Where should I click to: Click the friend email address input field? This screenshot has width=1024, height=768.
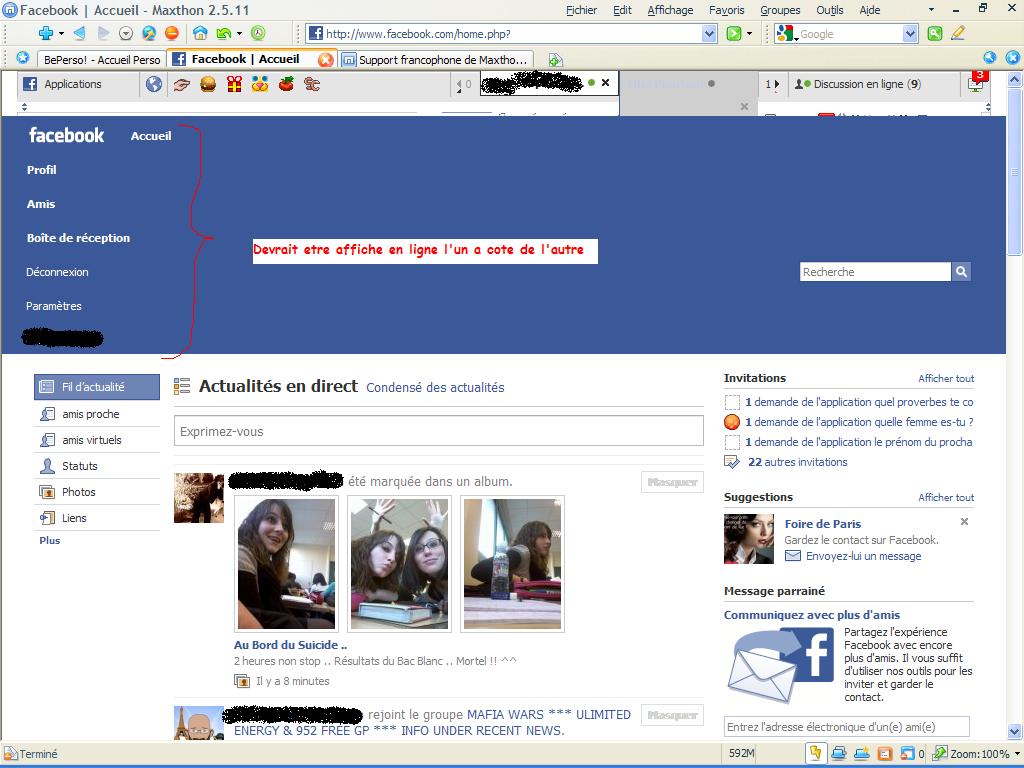(x=847, y=726)
